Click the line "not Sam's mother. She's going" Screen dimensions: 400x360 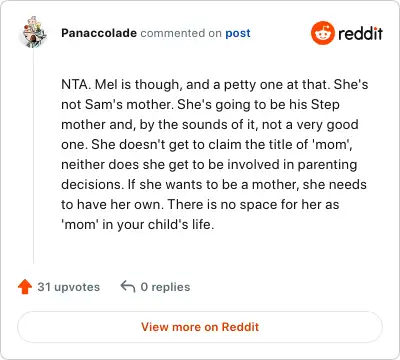tap(200, 105)
